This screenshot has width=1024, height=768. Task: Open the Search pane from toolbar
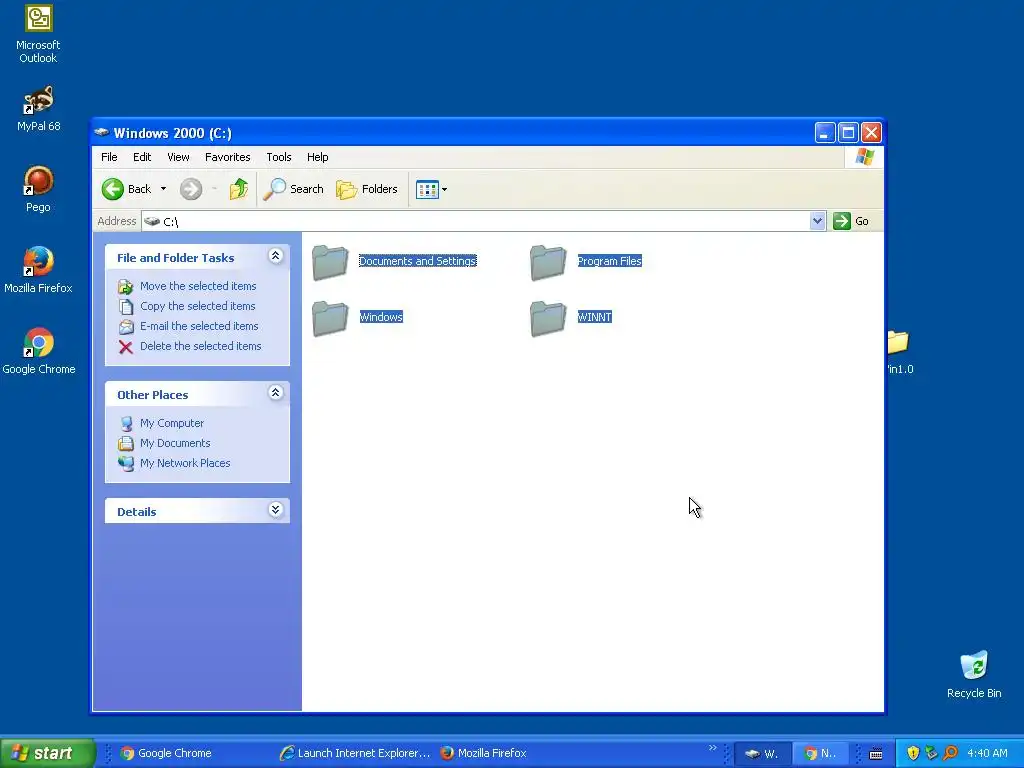293,189
